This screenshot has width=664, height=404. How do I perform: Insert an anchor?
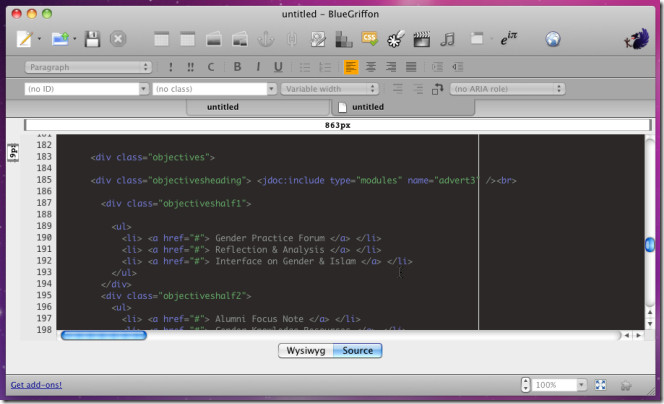(266, 39)
